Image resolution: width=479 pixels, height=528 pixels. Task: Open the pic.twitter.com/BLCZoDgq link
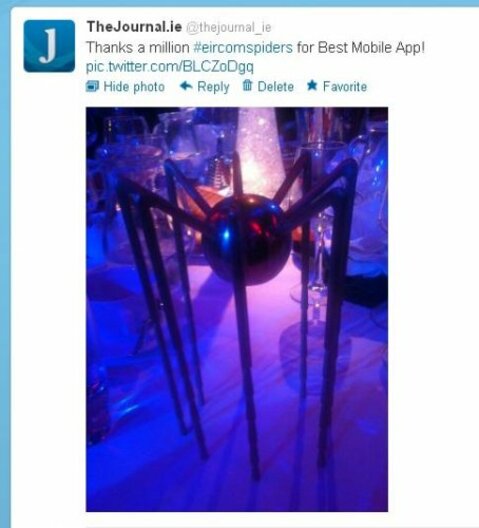pos(169,67)
